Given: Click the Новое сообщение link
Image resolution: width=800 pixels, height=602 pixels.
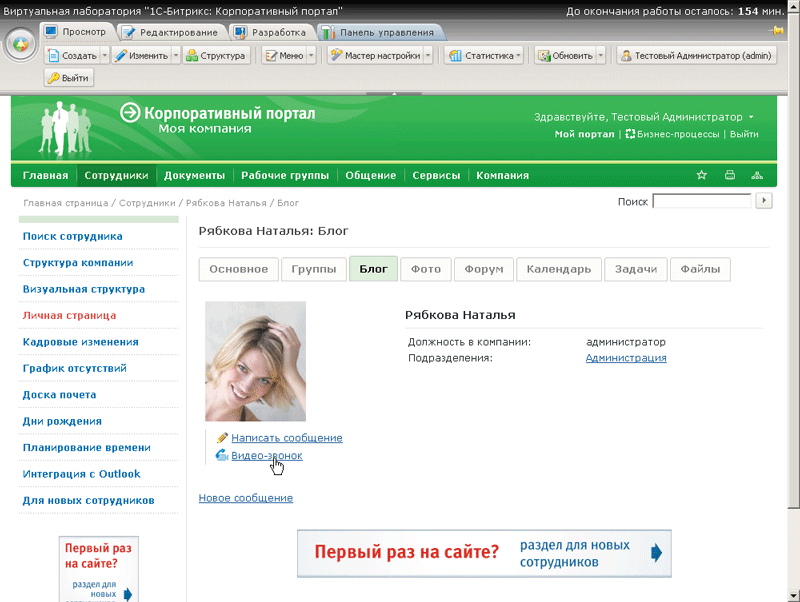Looking at the screenshot, I should click(245, 497).
